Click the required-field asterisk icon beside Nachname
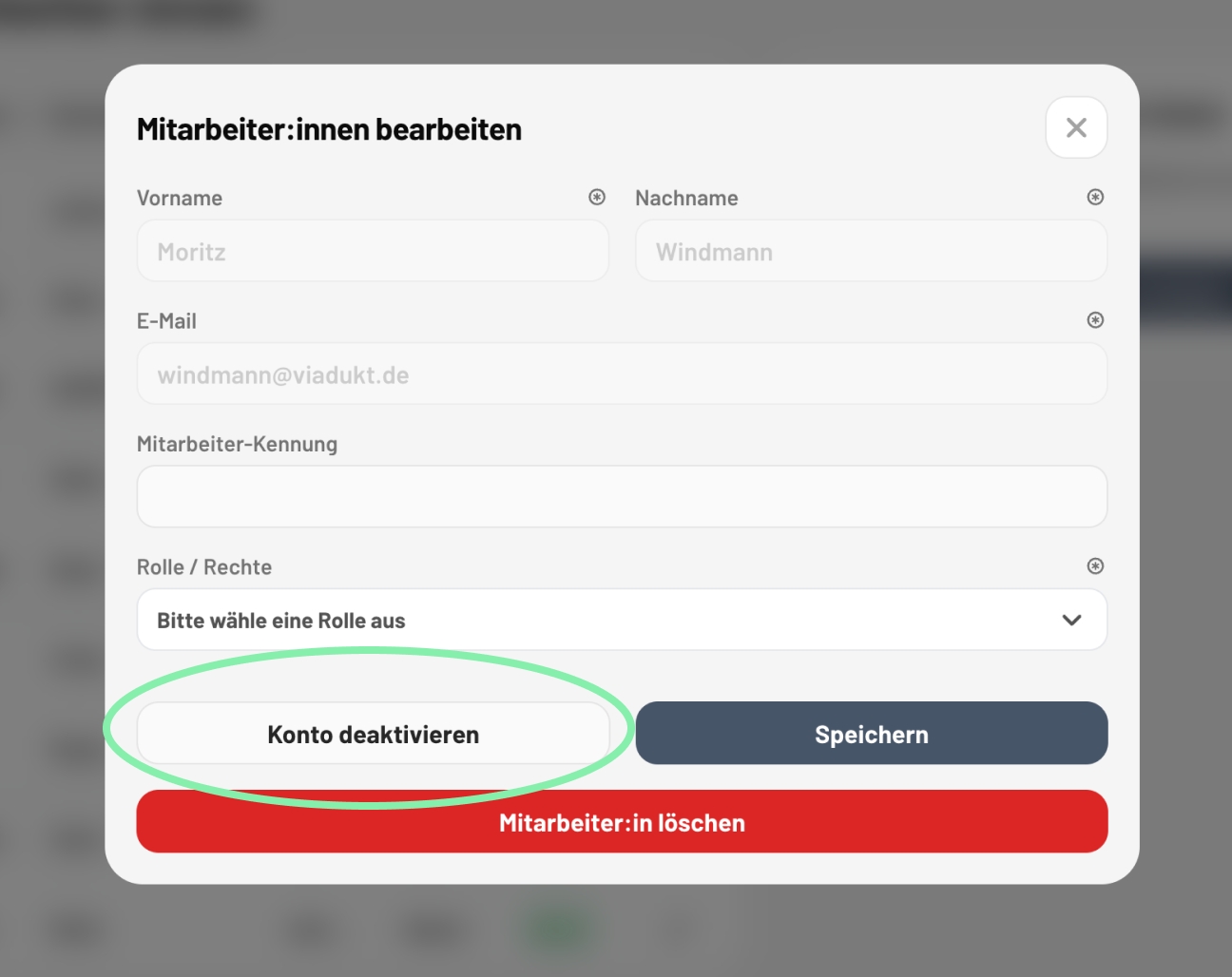Image resolution: width=1232 pixels, height=977 pixels. click(1095, 197)
